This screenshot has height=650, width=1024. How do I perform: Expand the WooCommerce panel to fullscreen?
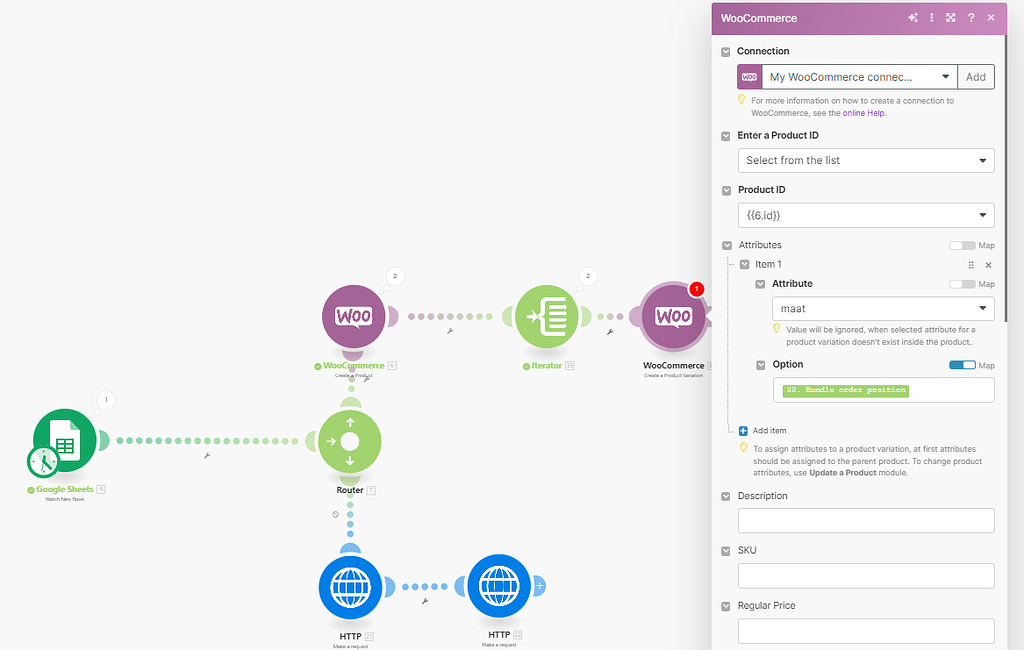[950, 18]
